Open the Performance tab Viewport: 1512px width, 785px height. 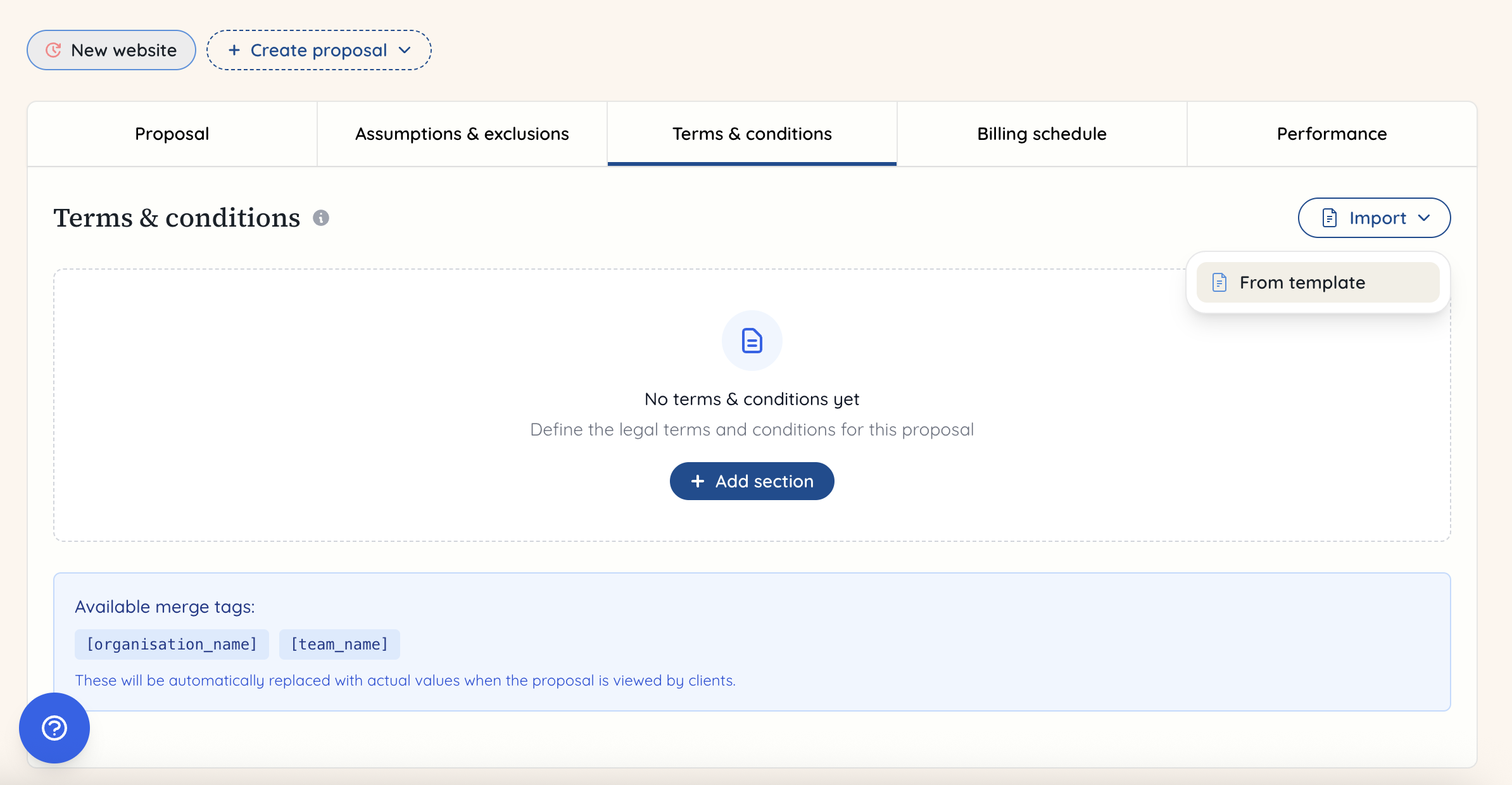pyautogui.click(x=1332, y=134)
